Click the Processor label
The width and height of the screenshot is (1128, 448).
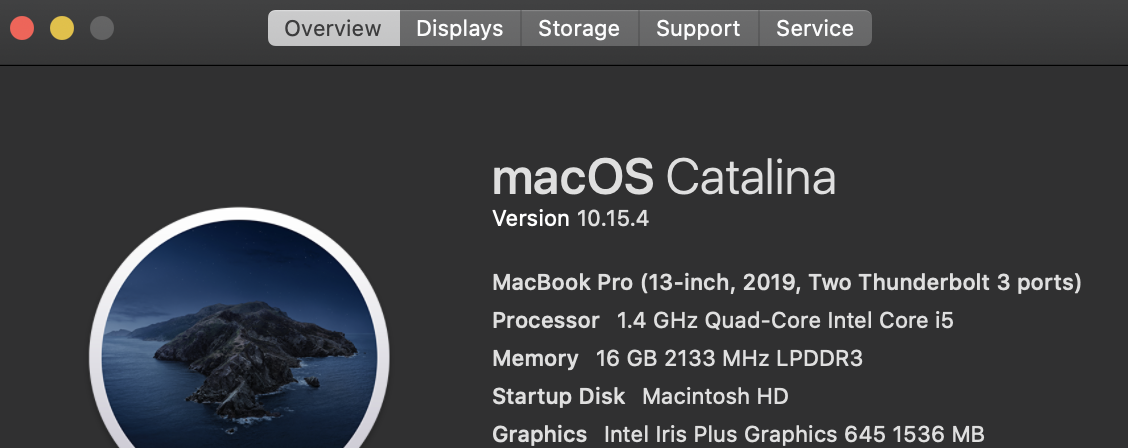pyautogui.click(x=546, y=321)
